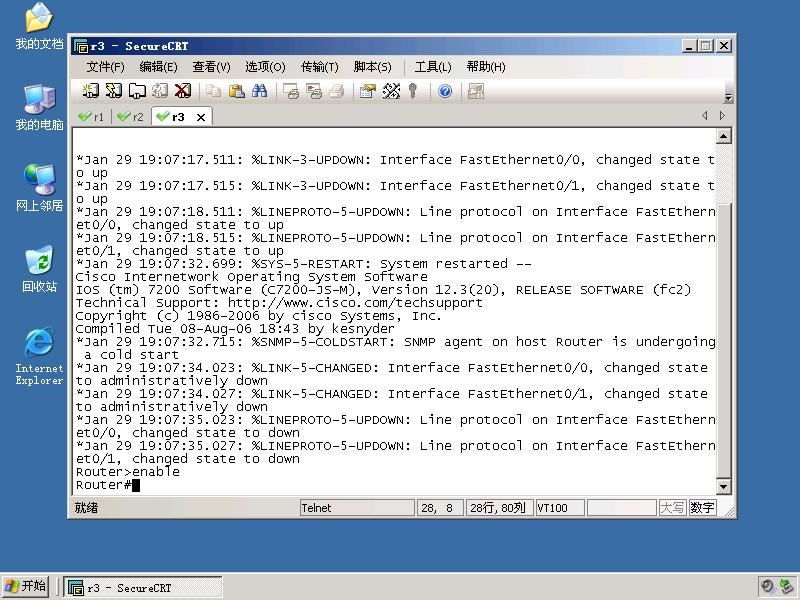
Task: Click tab scroll left arrow
Action: [x=705, y=116]
